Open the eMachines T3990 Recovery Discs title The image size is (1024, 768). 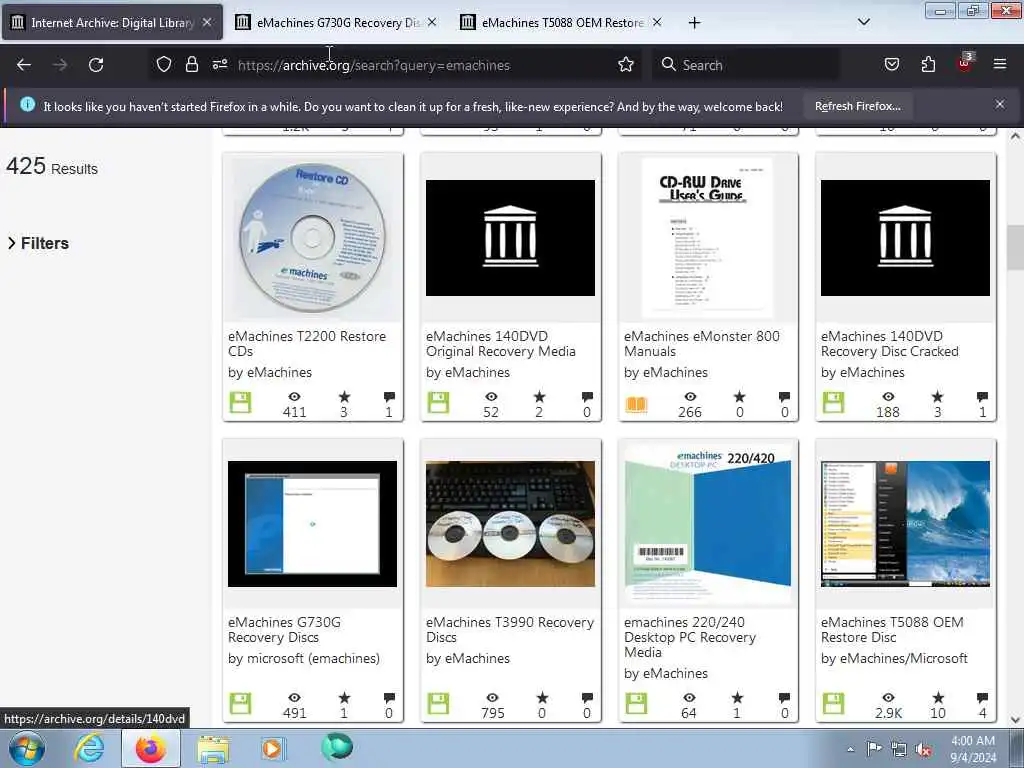click(509, 630)
